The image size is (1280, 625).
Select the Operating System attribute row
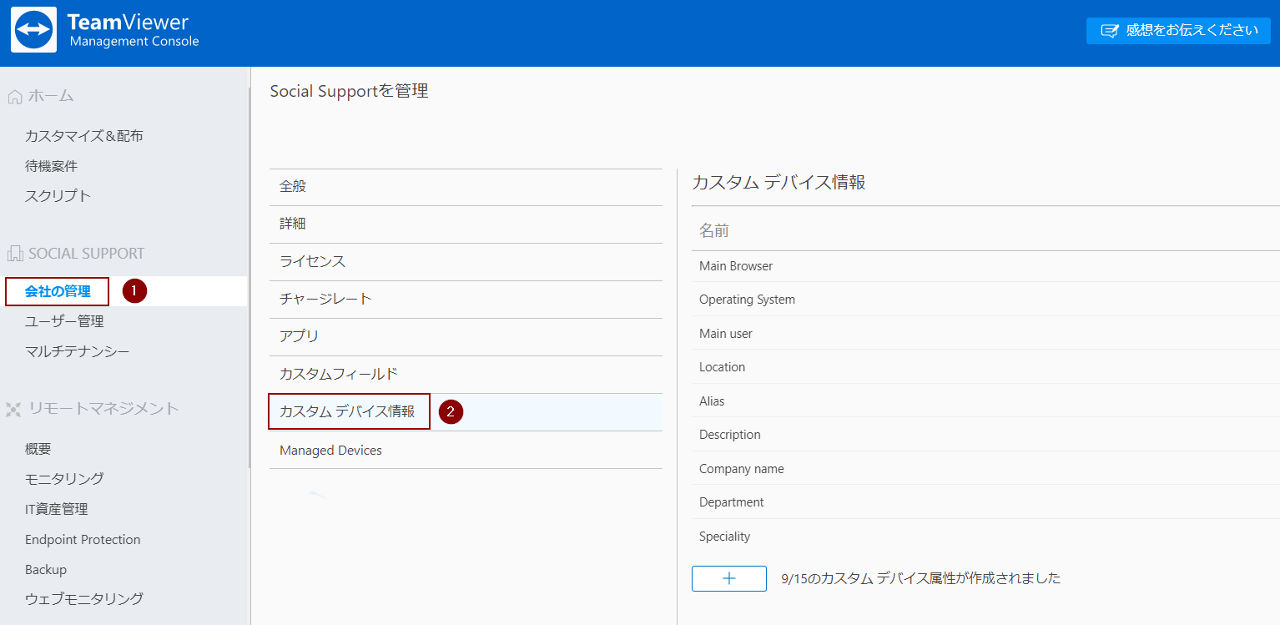point(985,300)
